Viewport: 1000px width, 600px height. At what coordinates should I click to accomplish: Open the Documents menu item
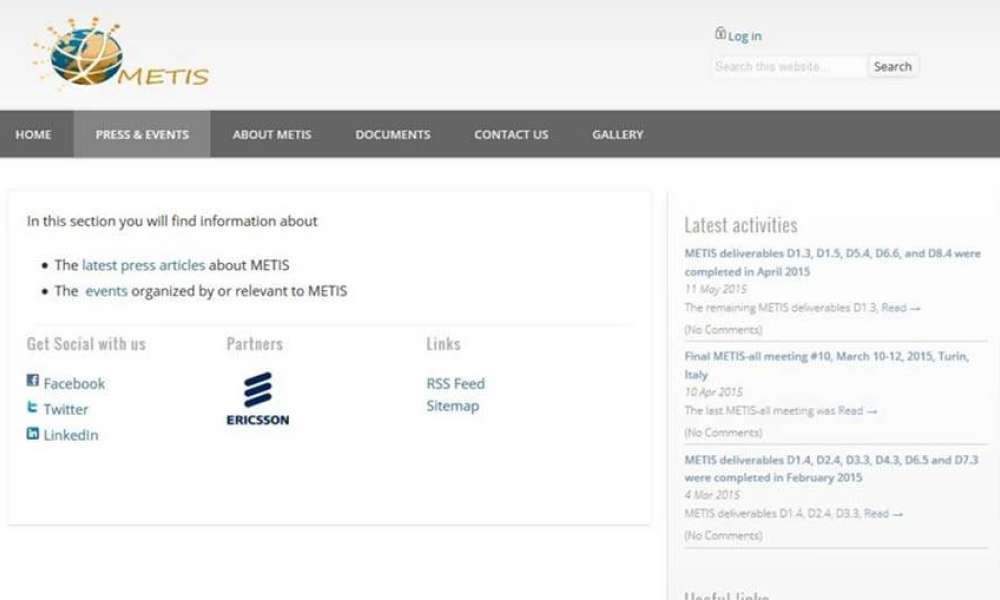click(x=393, y=134)
